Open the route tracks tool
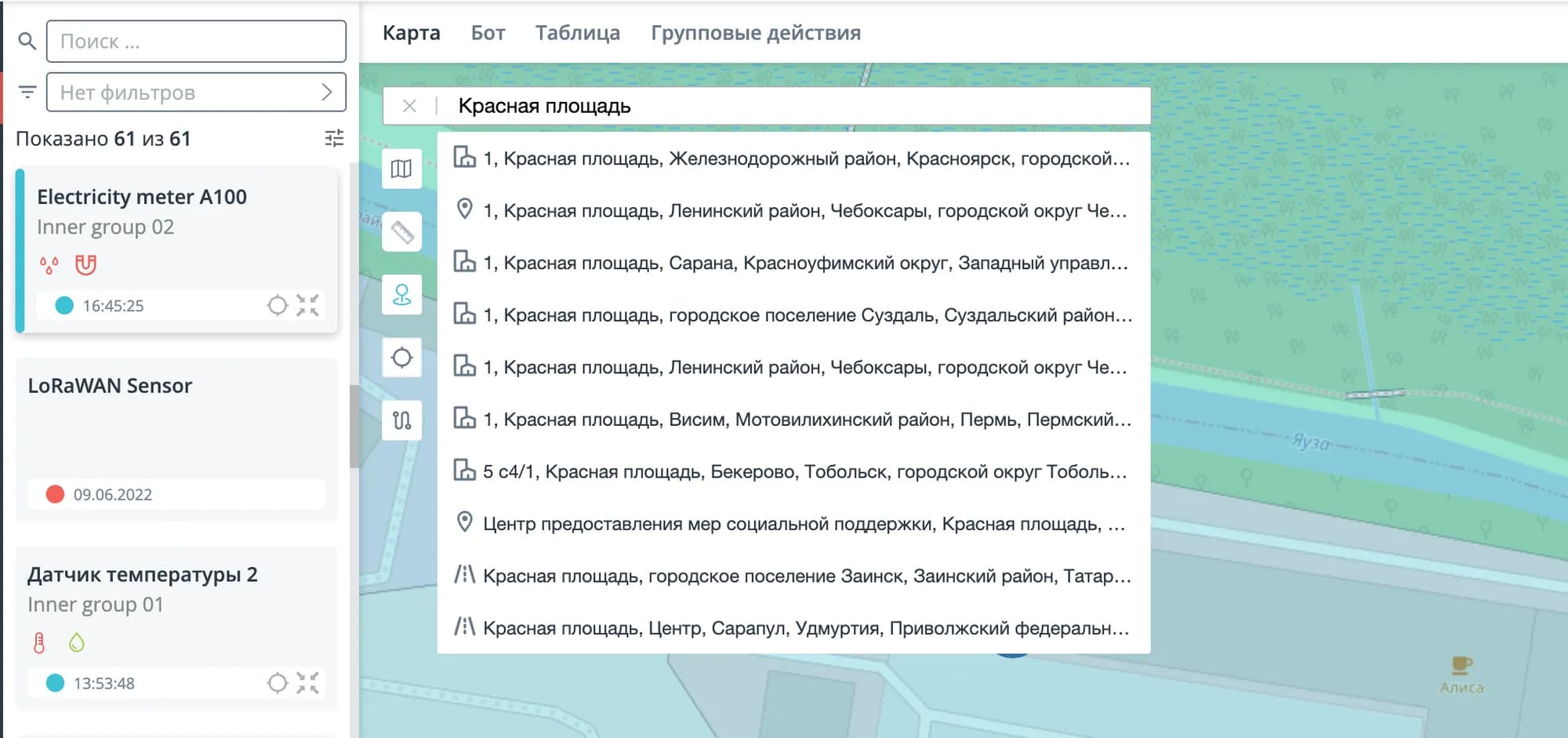Viewport: 1568px width, 738px height. (x=401, y=420)
